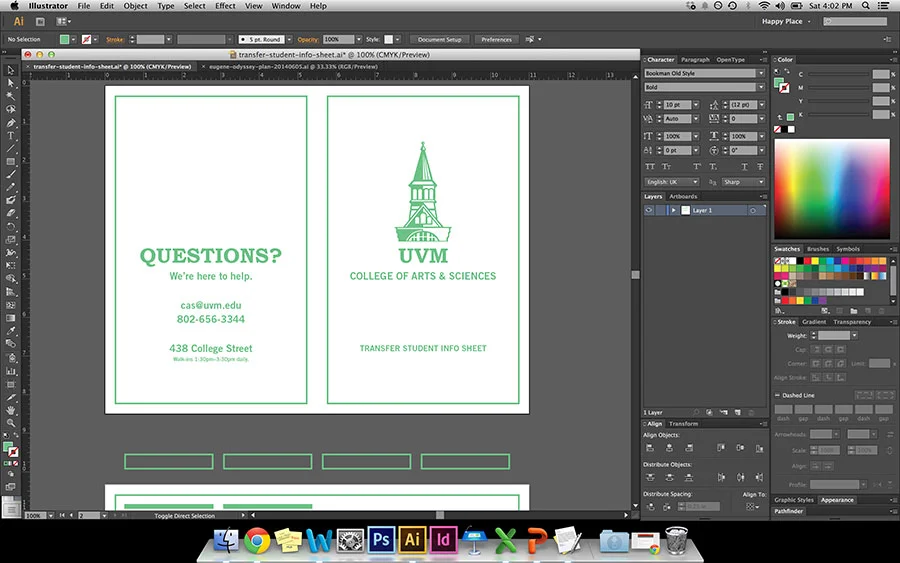Click the Layer 1 target circle
Screen dimensions: 900x563
coord(752,211)
